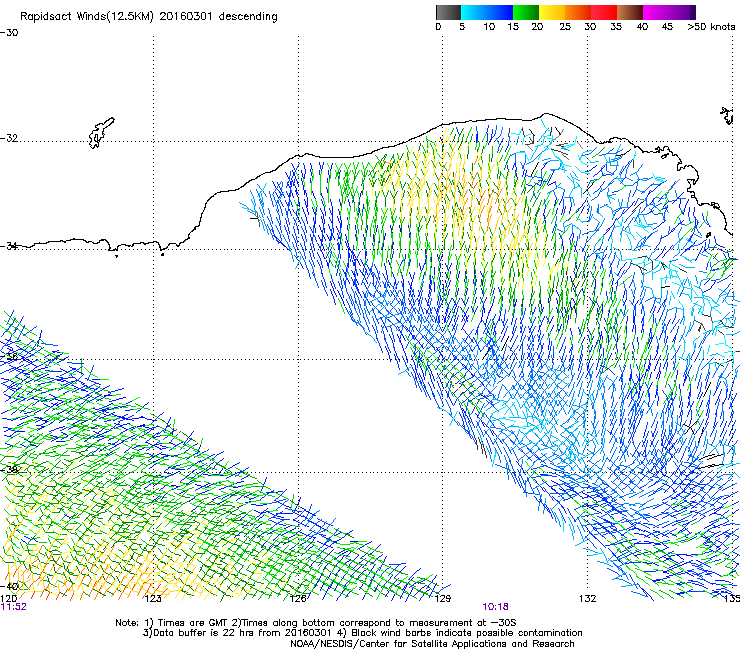Screen dimensions: 740x650
Task: Click the '-30' latitude label
Action: tap(9, 33)
